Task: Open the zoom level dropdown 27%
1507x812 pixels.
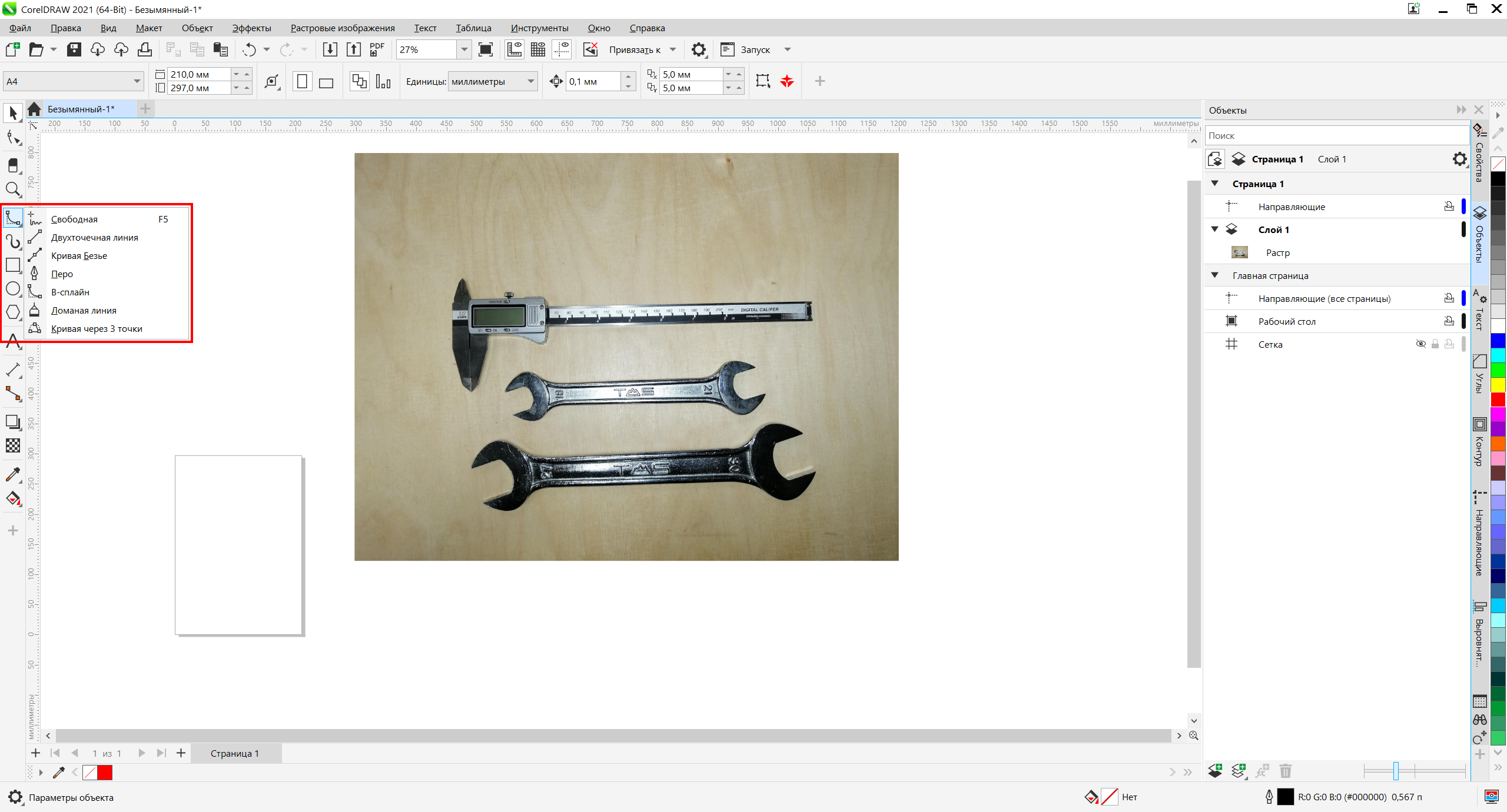Action: (x=464, y=49)
